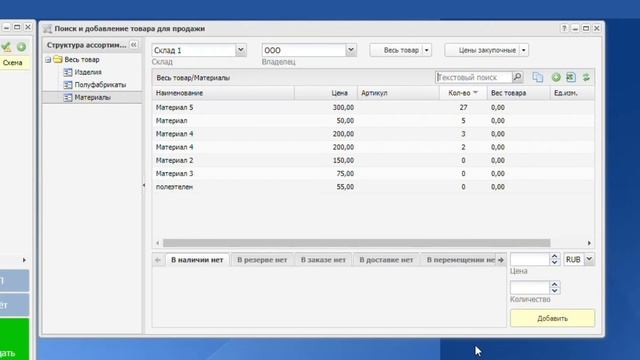Image resolution: width=640 pixels, height=360 pixels.
Task: Select the Материал 4 row with quantity 2
Action: click(373, 147)
